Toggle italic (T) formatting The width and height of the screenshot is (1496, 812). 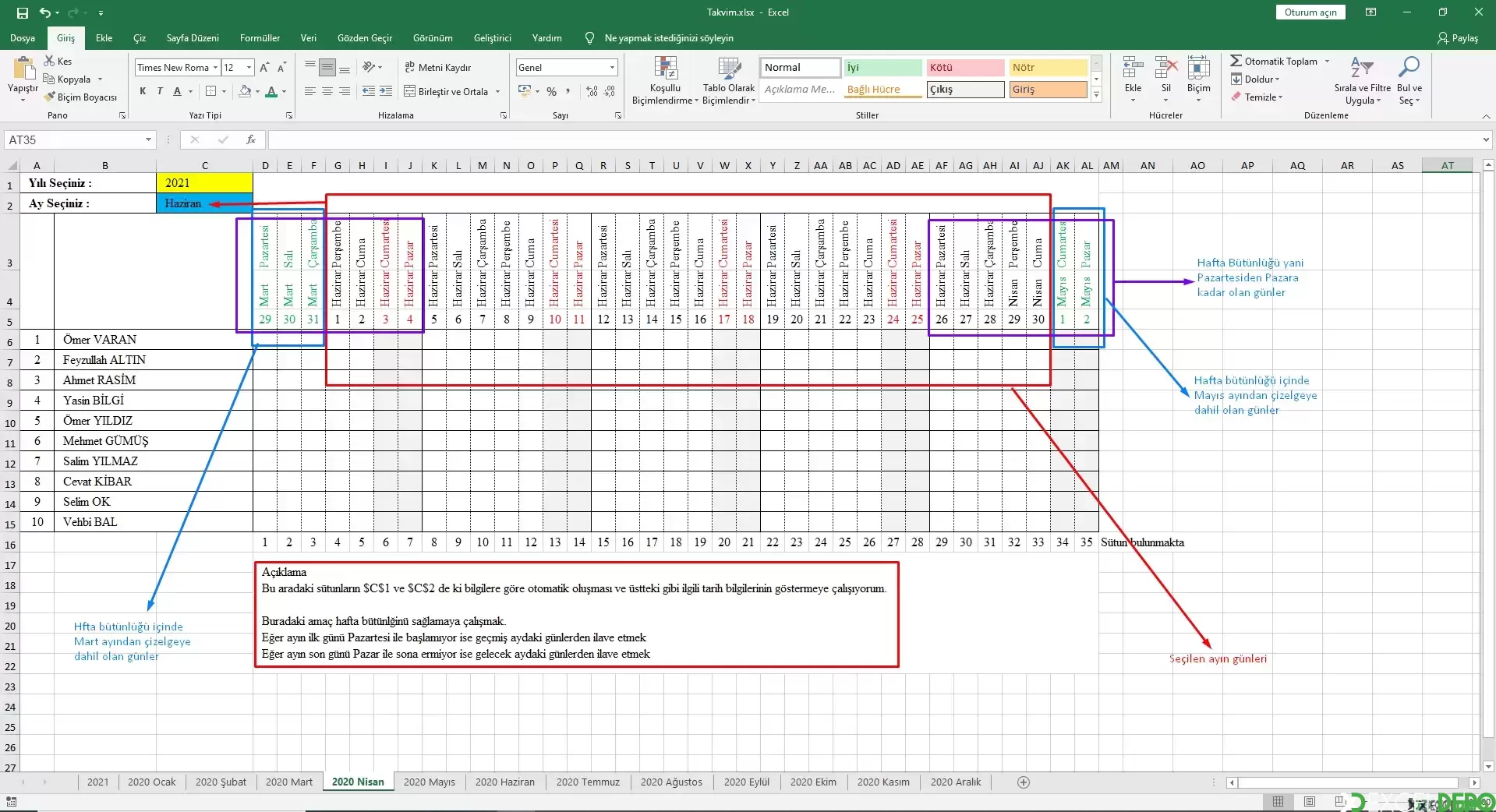click(160, 91)
